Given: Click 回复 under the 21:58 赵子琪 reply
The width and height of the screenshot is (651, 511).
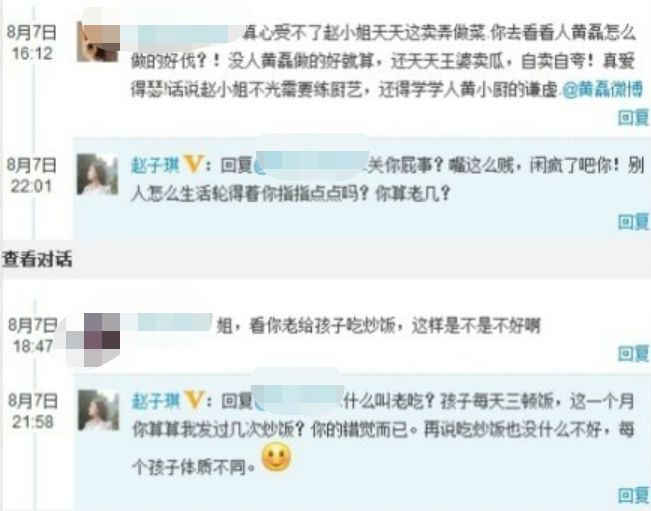Looking at the screenshot, I should 634,495.
